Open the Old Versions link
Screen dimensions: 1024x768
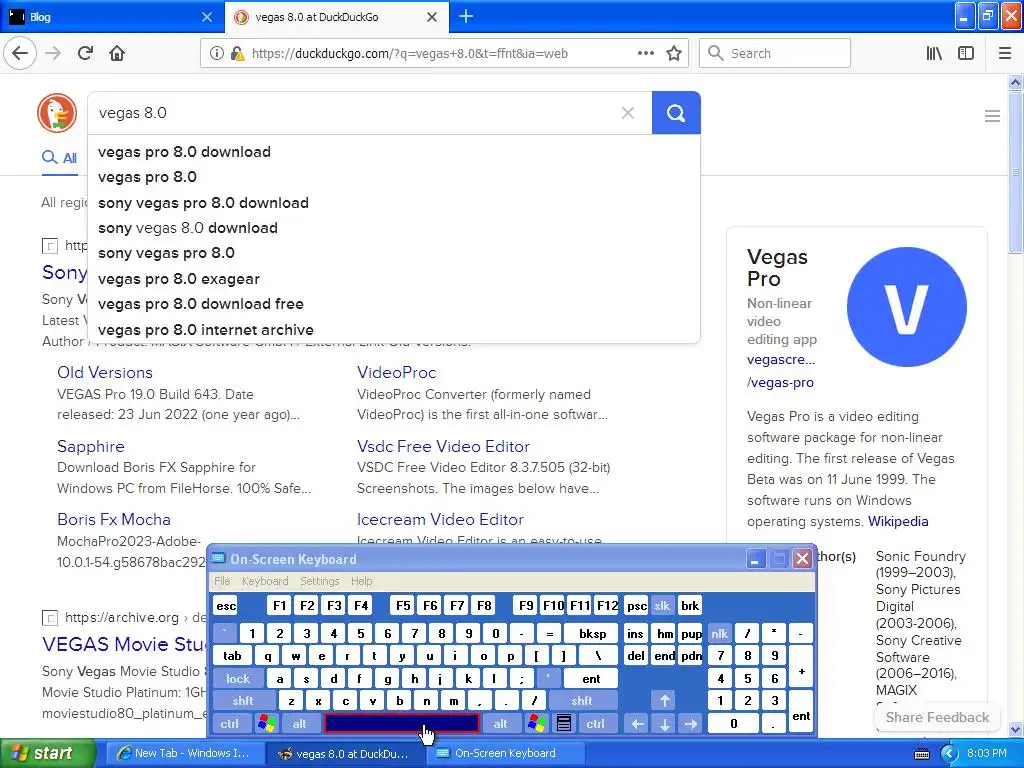coord(104,372)
